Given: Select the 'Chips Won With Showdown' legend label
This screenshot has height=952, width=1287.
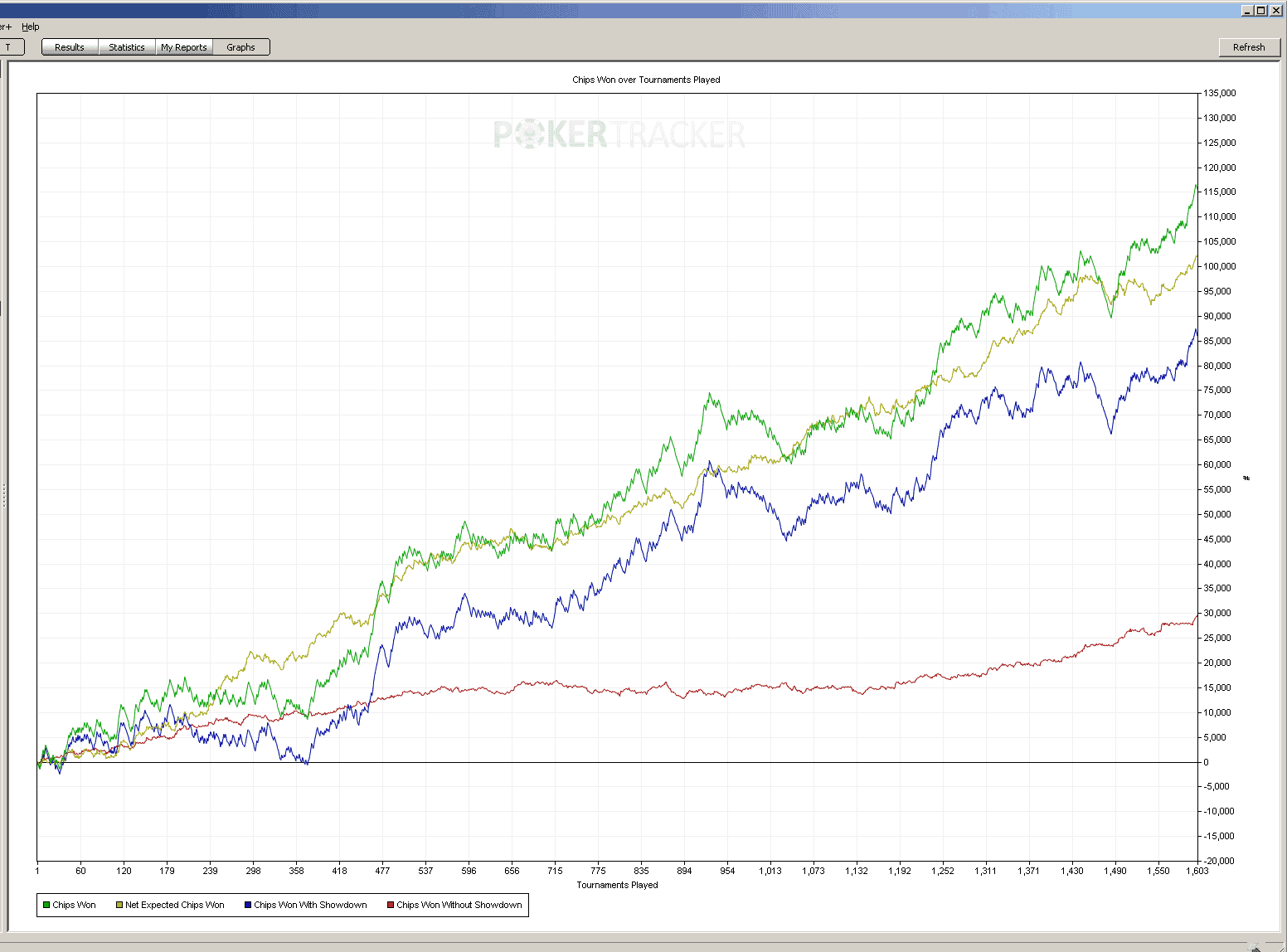Looking at the screenshot, I should (310, 905).
